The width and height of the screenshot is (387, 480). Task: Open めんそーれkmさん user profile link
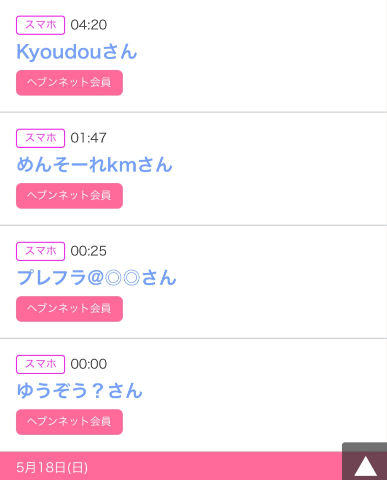point(94,165)
